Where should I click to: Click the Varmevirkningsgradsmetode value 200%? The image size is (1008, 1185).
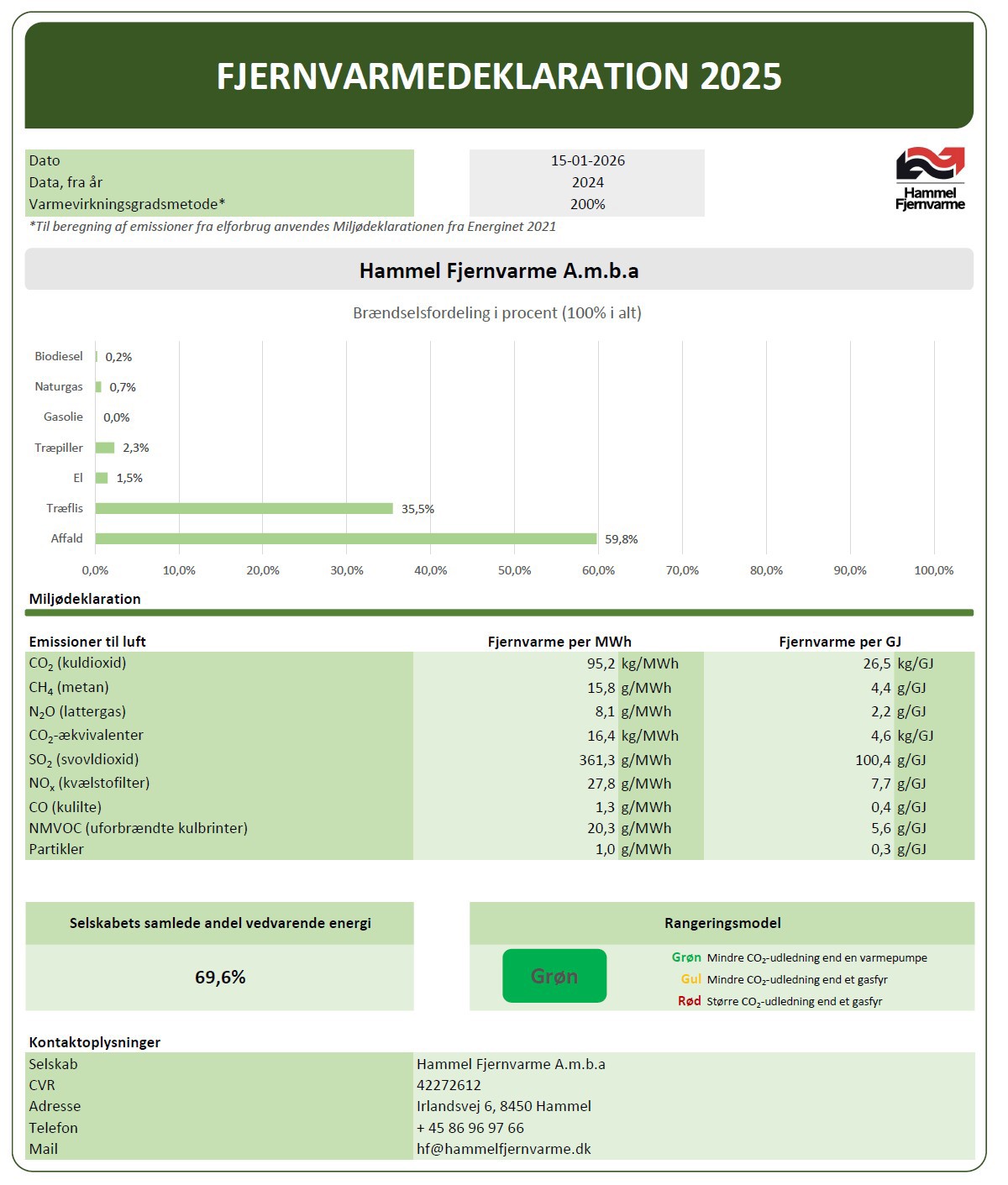[x=587, y=204]
